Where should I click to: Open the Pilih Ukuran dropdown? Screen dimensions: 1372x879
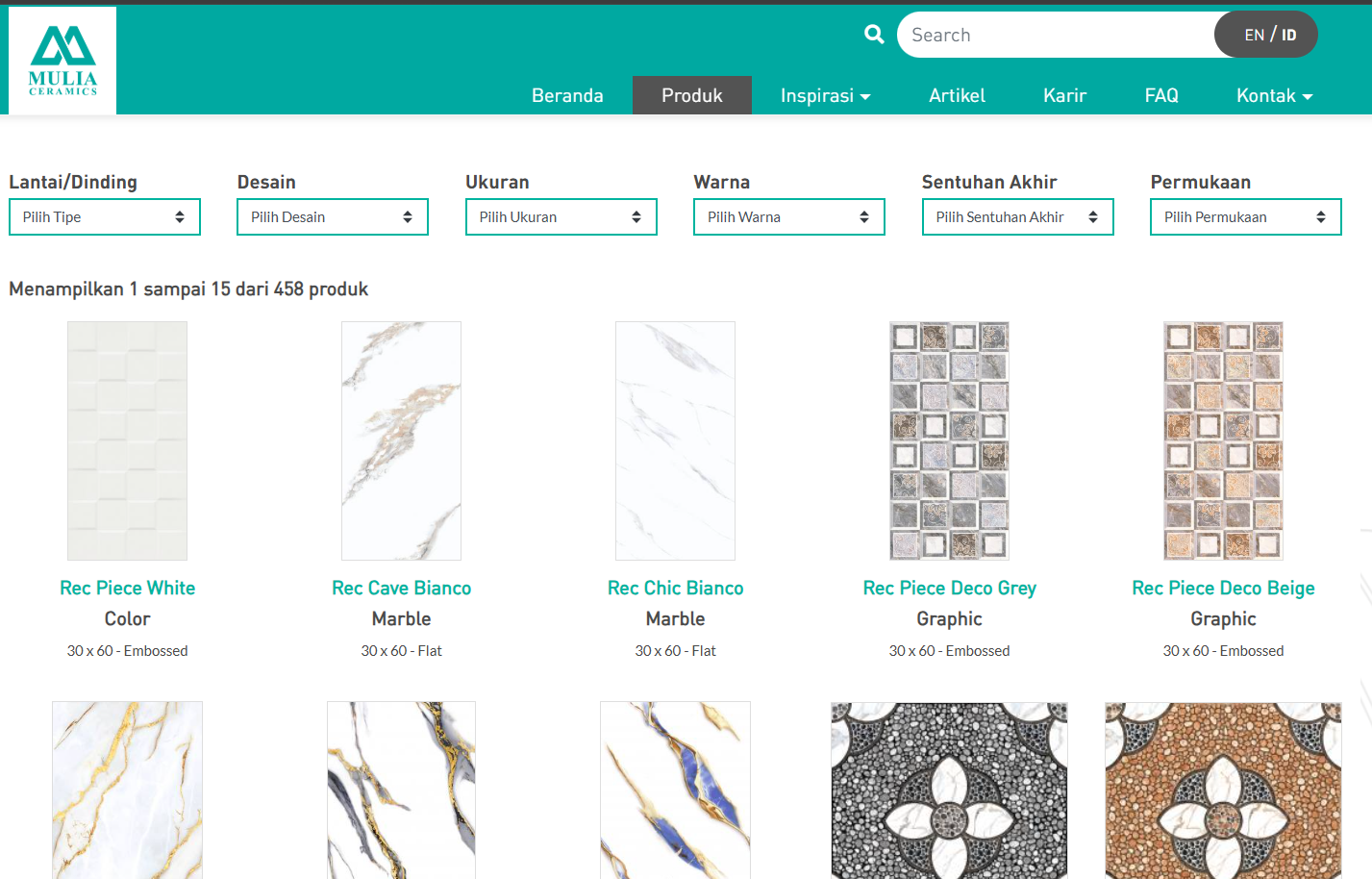point(561,216)
